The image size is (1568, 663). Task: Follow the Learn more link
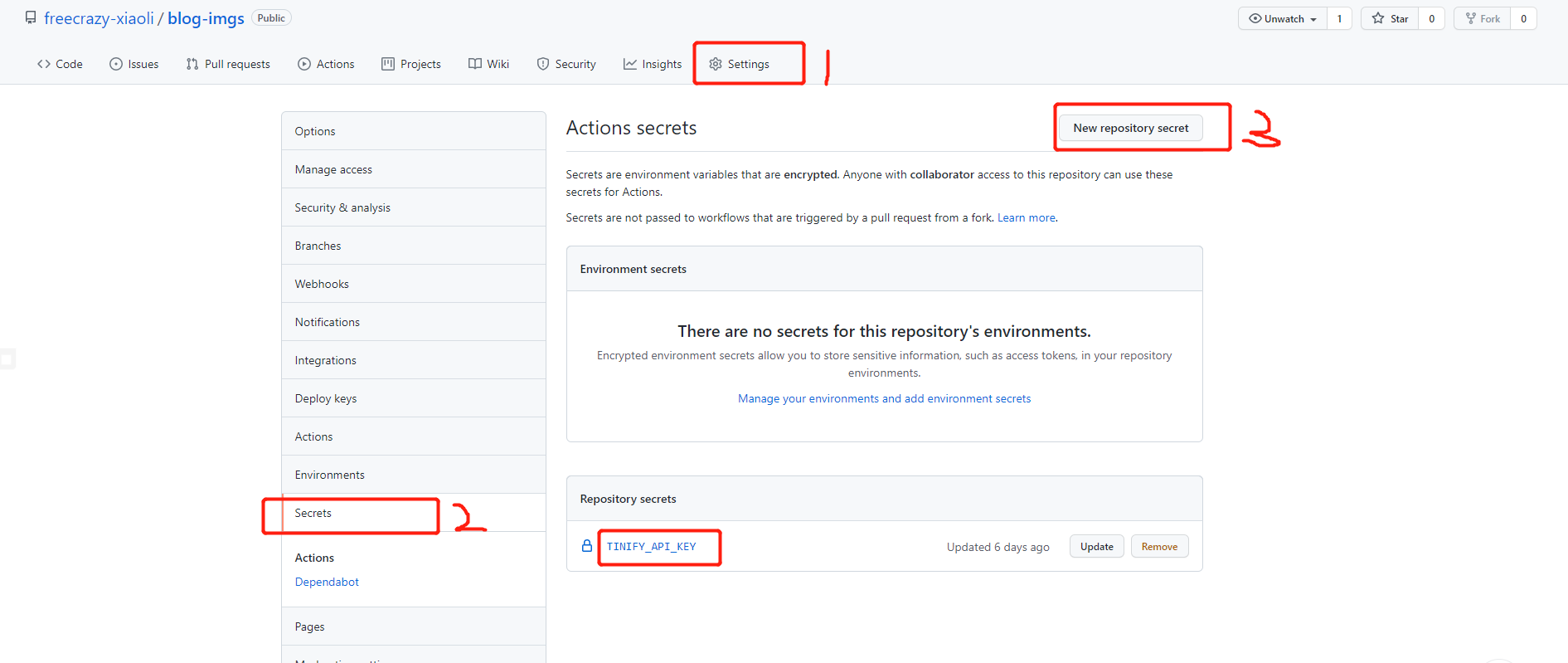click(1026, 217)
